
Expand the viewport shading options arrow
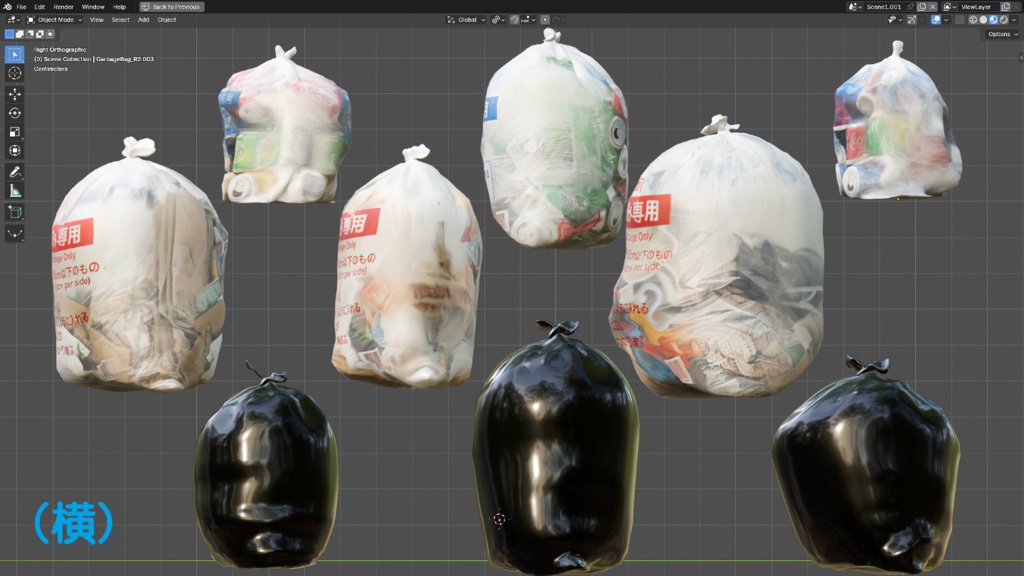coord(1014,20)
